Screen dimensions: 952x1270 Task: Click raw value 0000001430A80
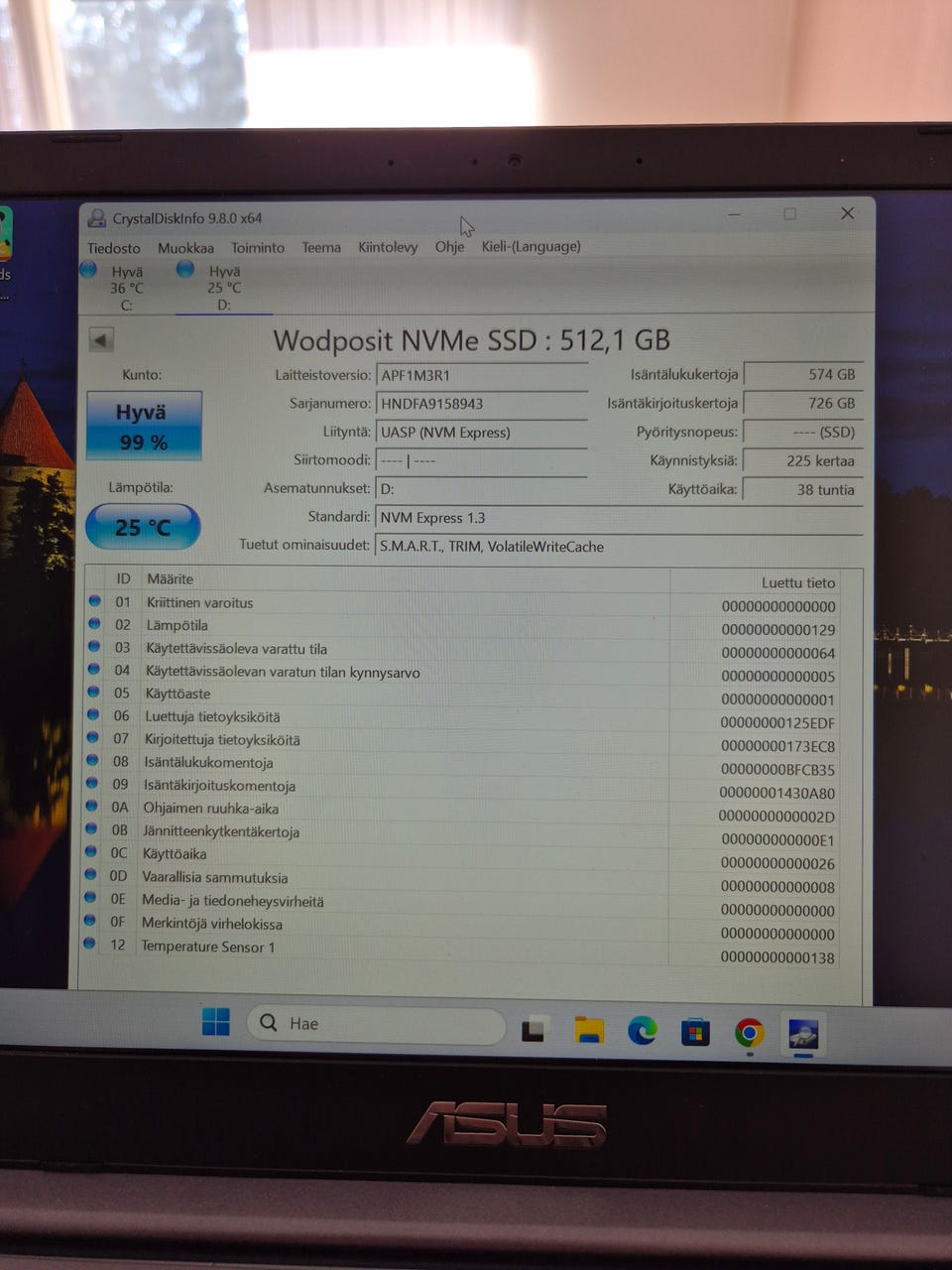776,793
